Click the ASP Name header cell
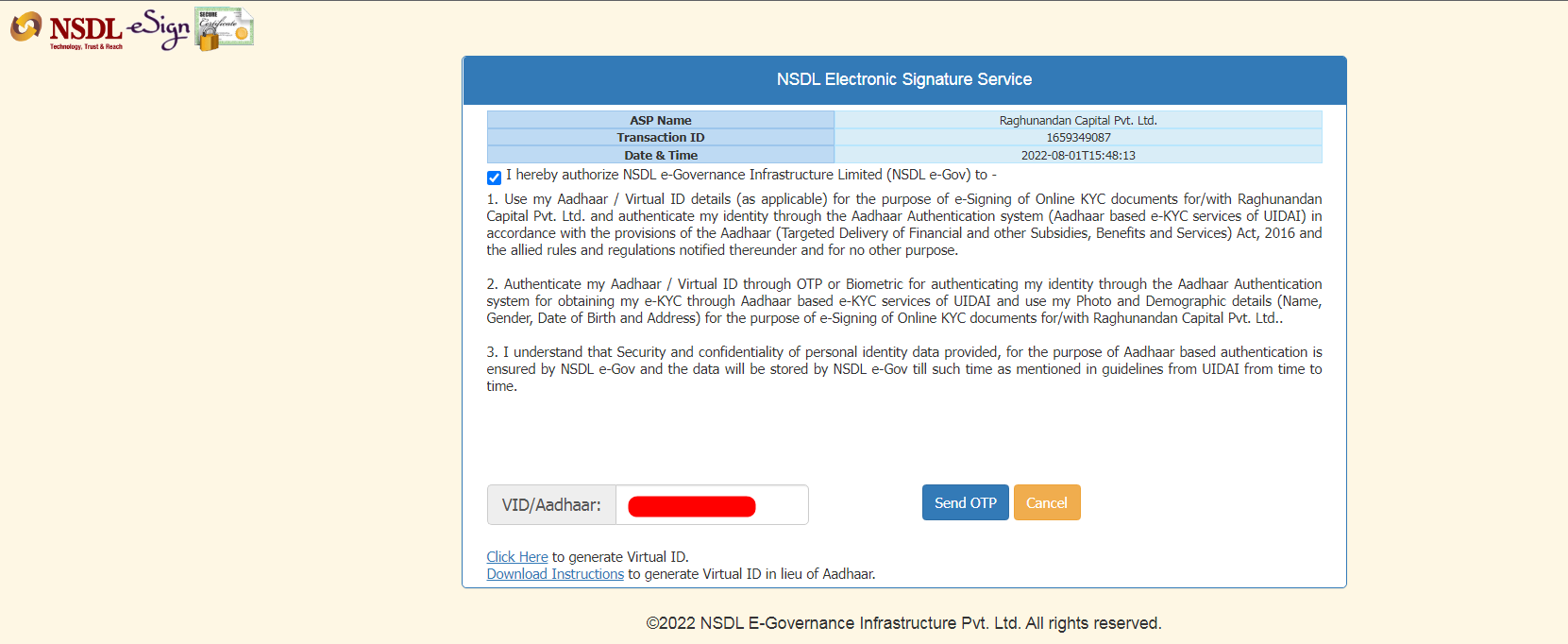Image resolution: width=1568 pixels, height=644 pixels. [661, 120]
